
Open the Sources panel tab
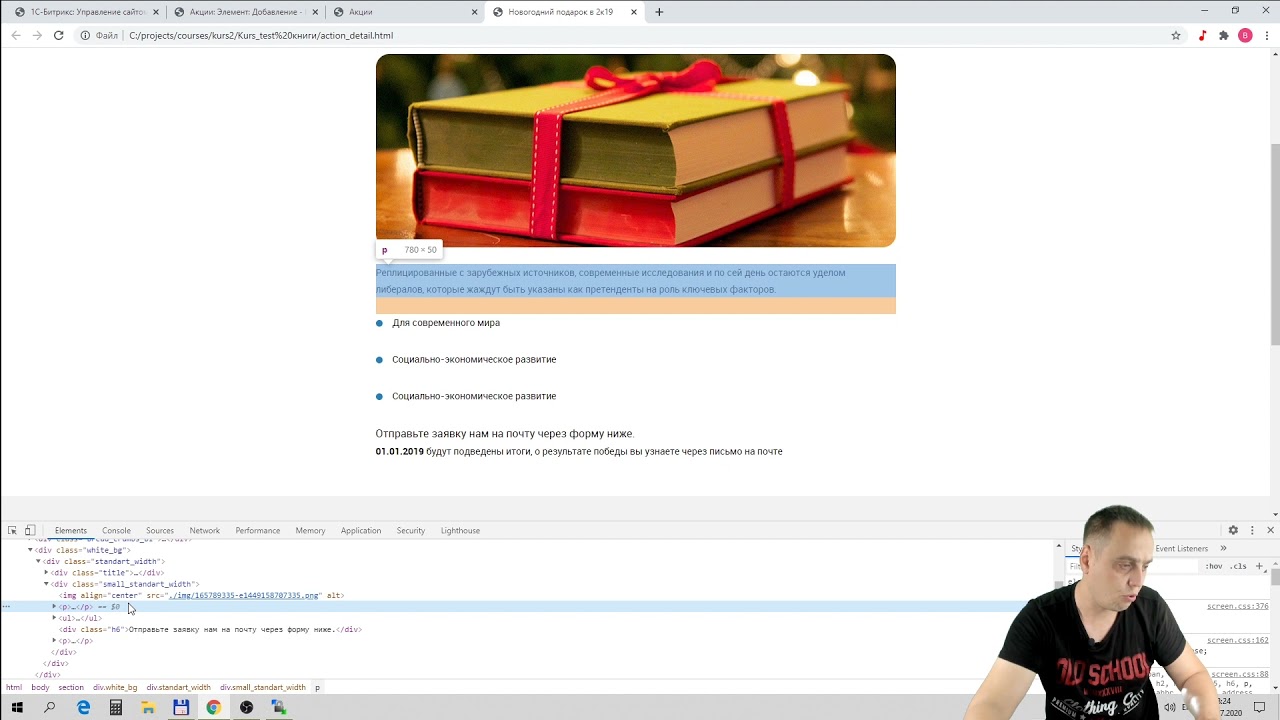[x=160, y=530]
